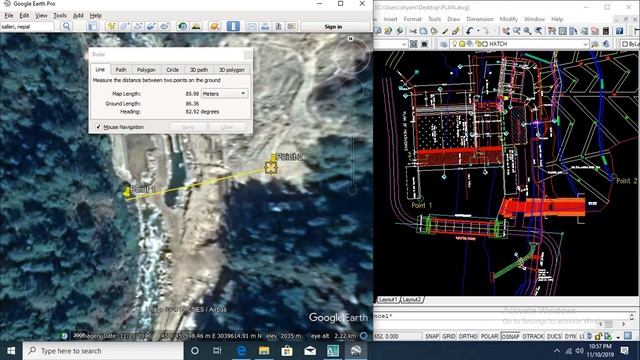The image size is (640, 360).
Task: Click the AutoCAD icon on the taskbar
Action: point(333,351)
